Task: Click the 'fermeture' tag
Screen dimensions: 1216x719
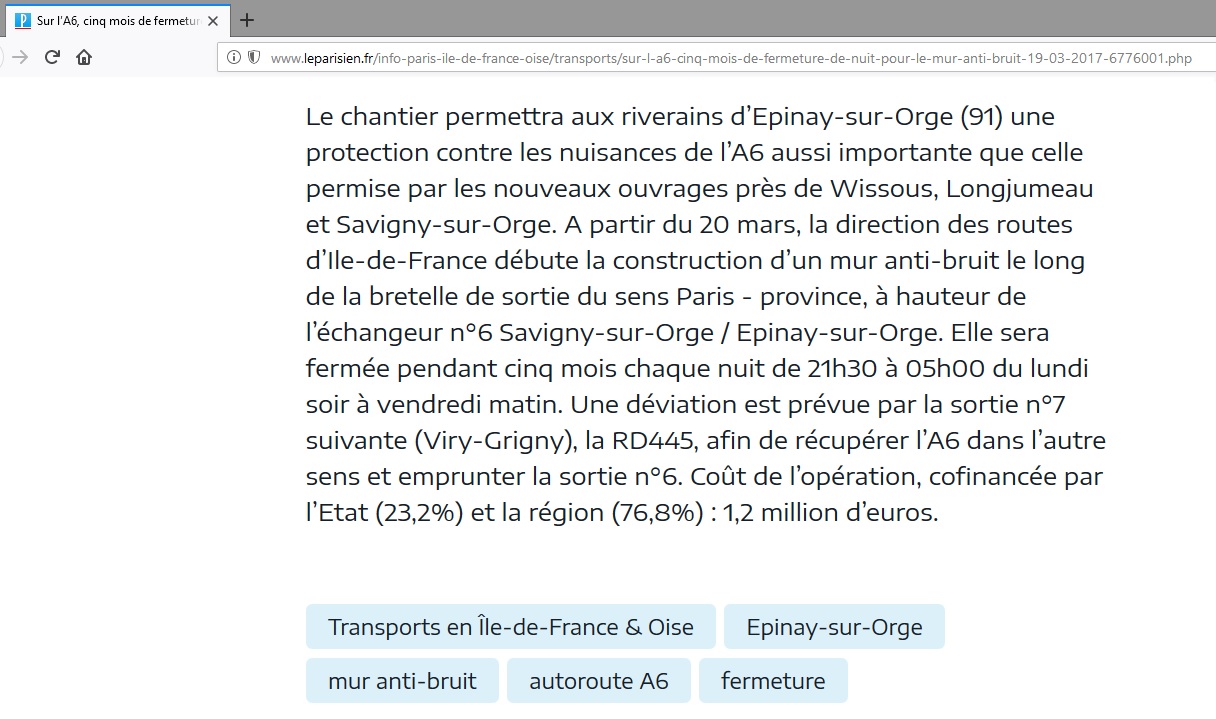Action: coord(773,681)
